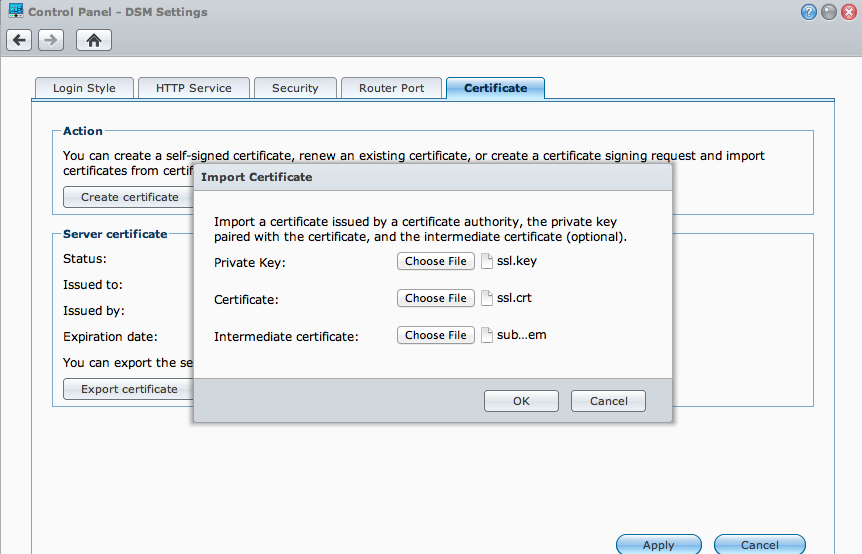Choose File for Intermediate certificate

tap(436, 335)
